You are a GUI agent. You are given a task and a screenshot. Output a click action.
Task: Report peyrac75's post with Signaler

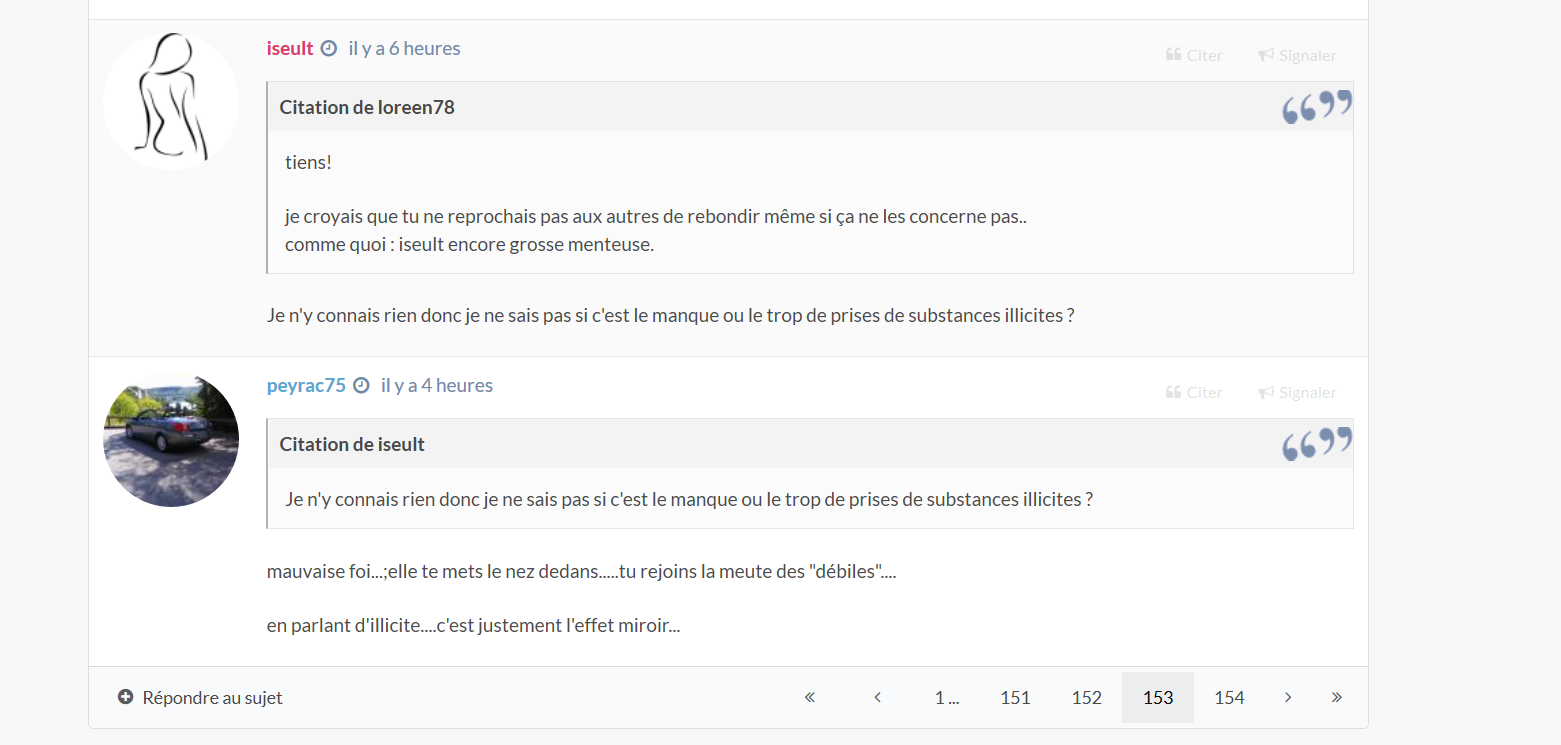point(1297,392)
